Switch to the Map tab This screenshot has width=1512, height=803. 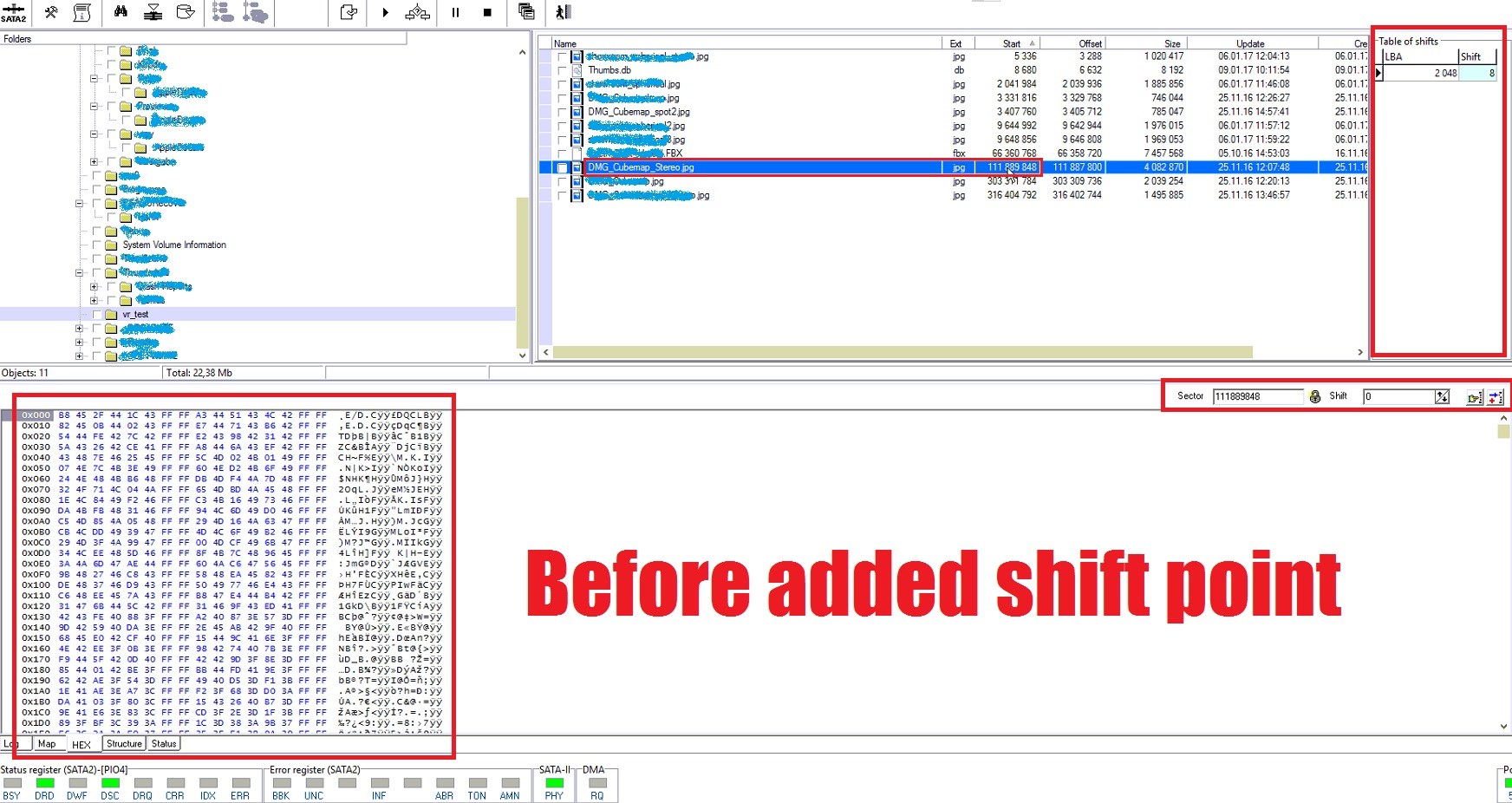click(47, 744)
